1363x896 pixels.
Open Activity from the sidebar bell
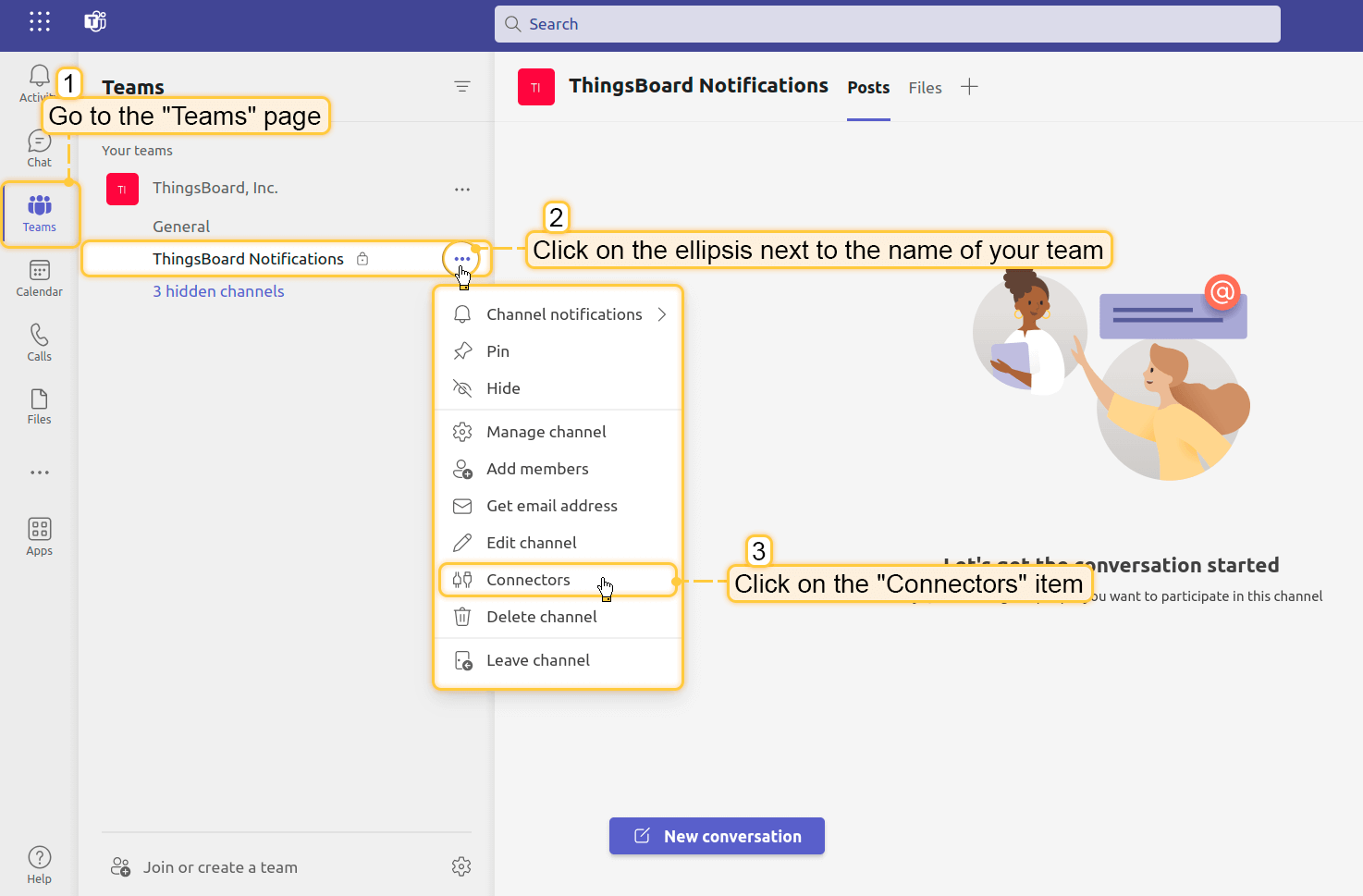(x=39, y=83)
